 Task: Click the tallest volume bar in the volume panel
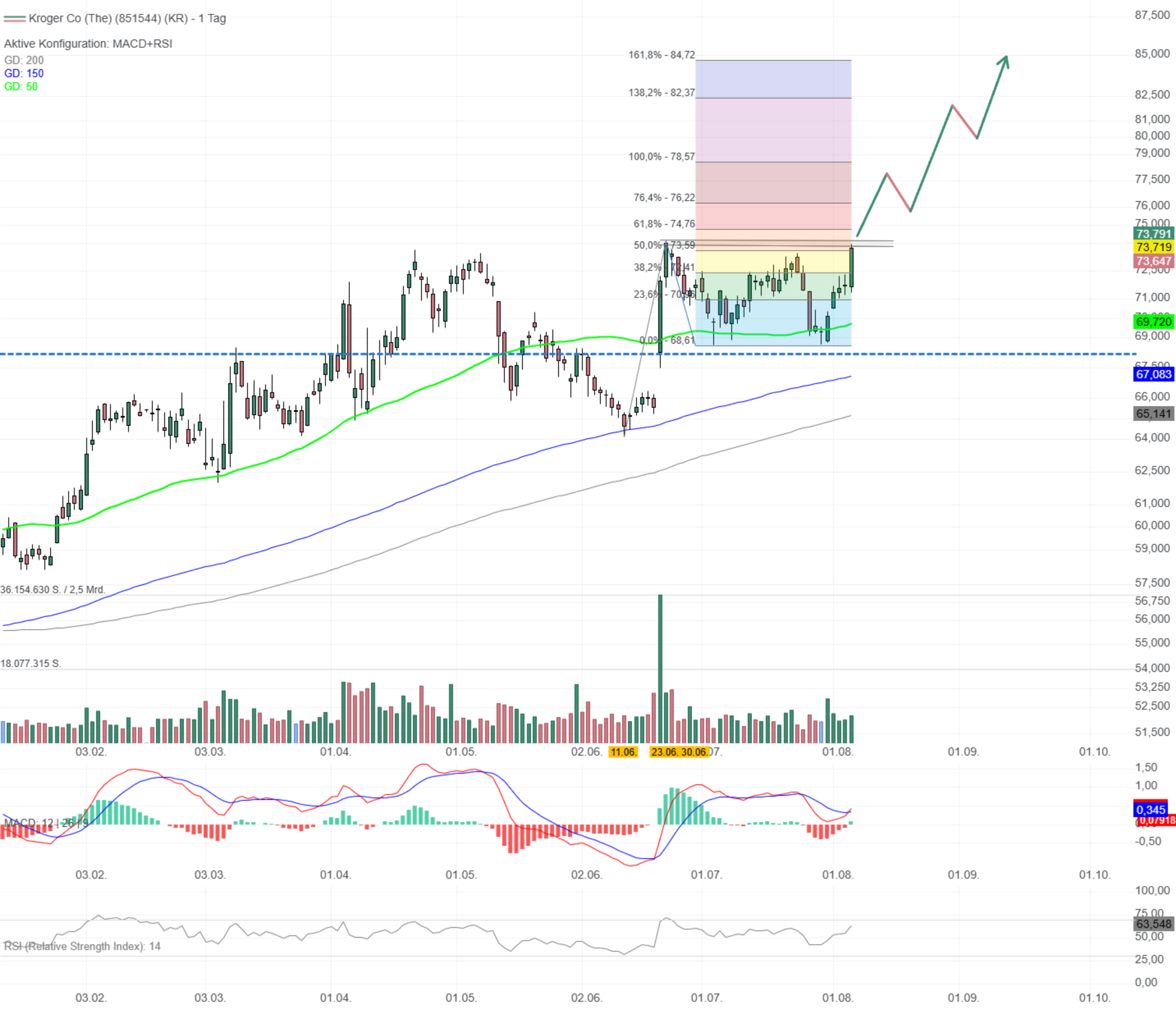coord(660,669)
